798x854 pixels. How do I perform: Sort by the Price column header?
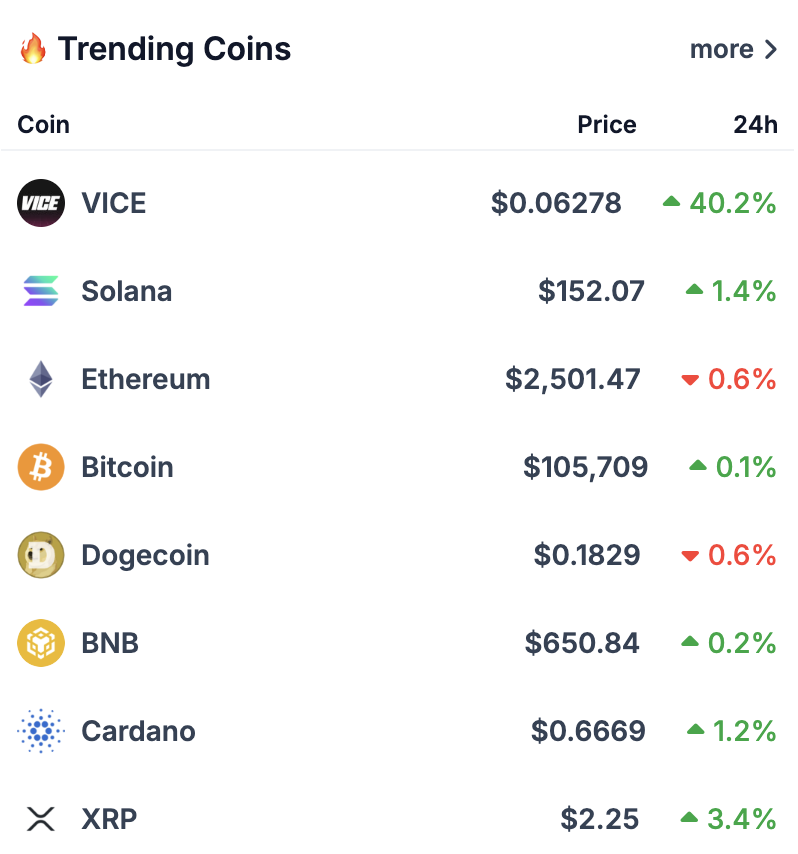(607, 125)
